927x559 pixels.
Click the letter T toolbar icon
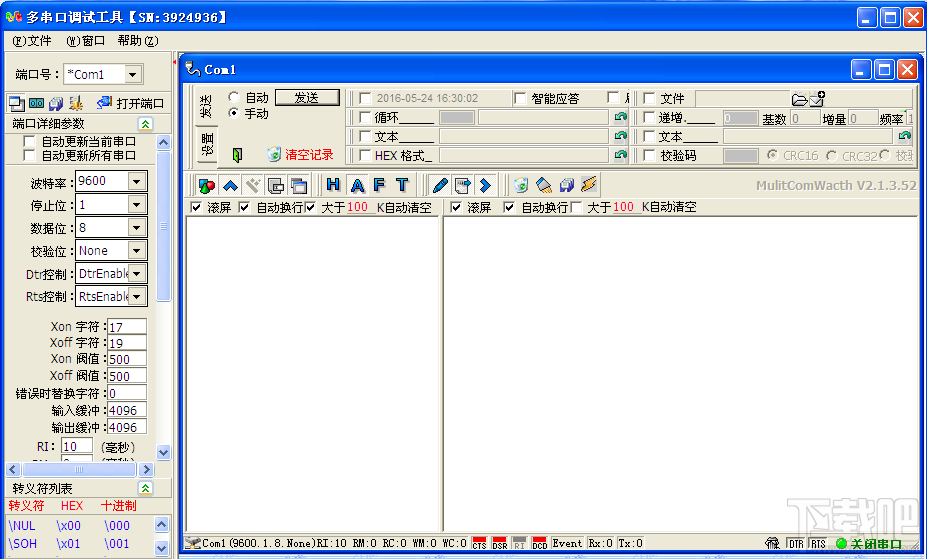coord(402,185)
